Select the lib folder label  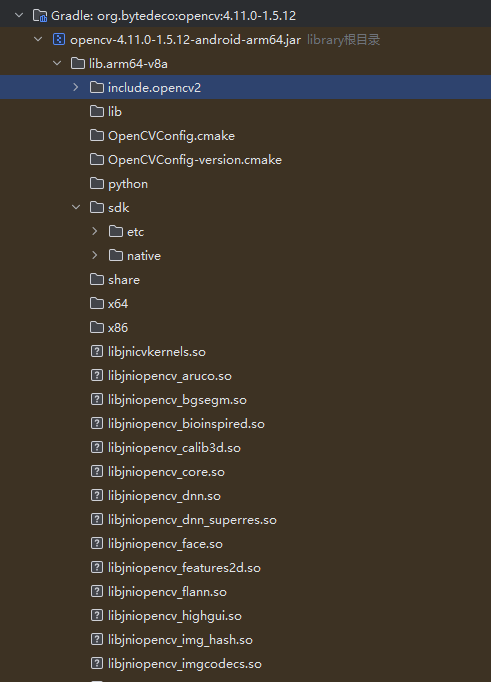click(115, 112)
